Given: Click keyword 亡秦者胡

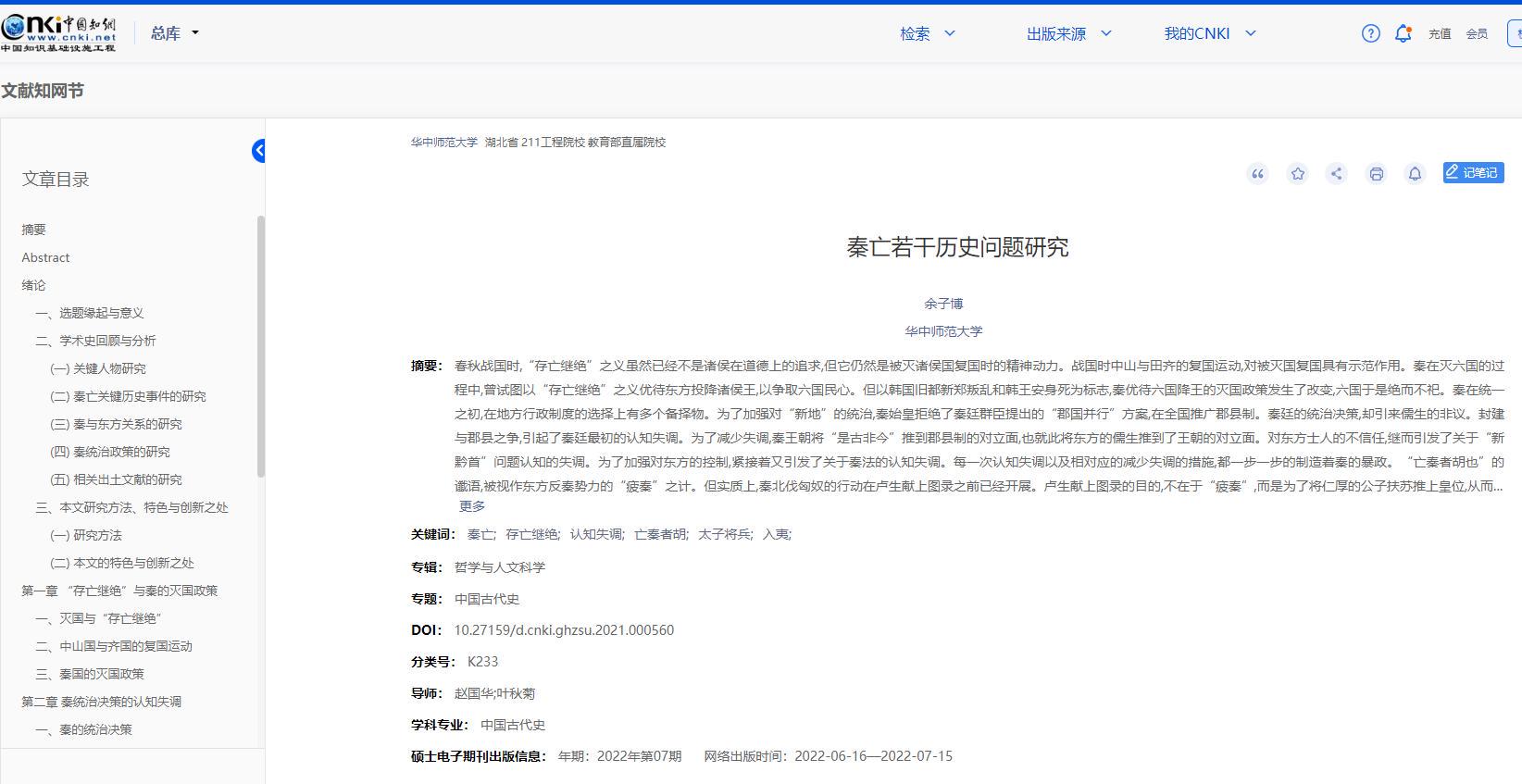Looking at the screenshot, I should pos(661,534).
